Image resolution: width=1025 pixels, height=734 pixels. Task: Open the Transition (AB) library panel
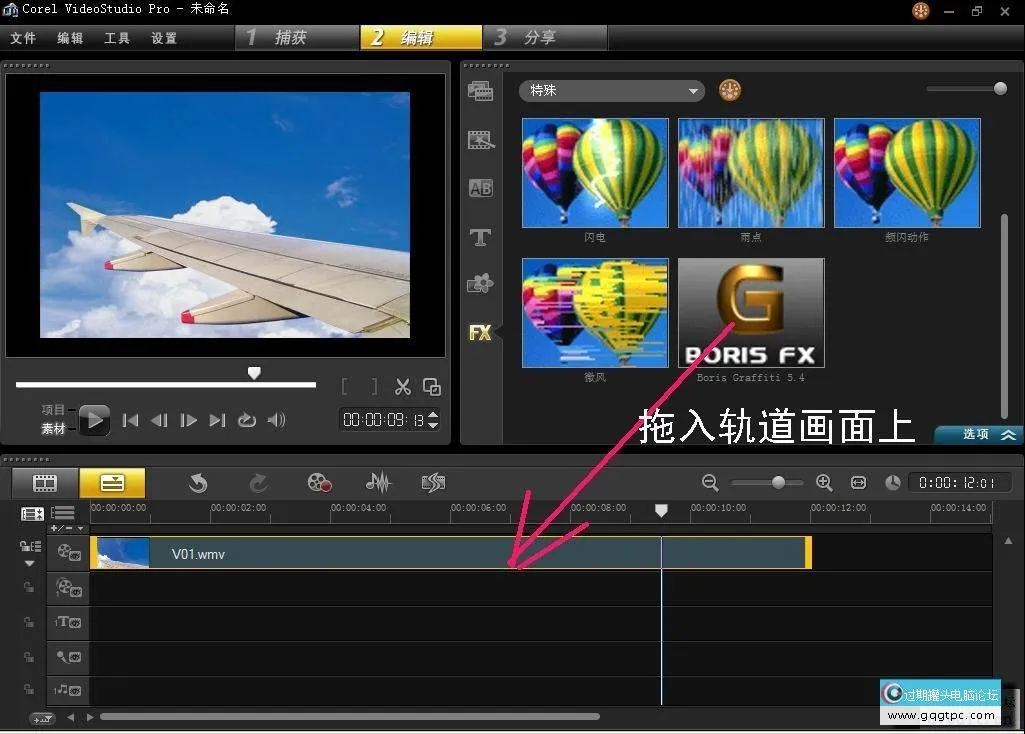pos(481,188)
